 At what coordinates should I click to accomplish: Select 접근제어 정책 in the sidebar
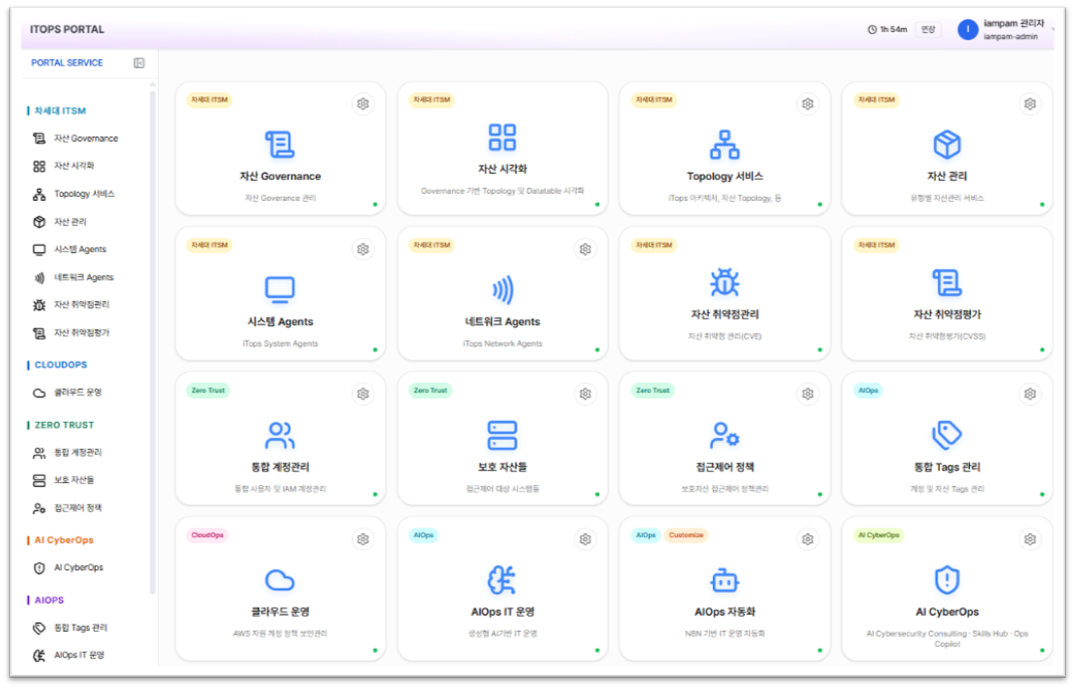(x=67, y=509)
